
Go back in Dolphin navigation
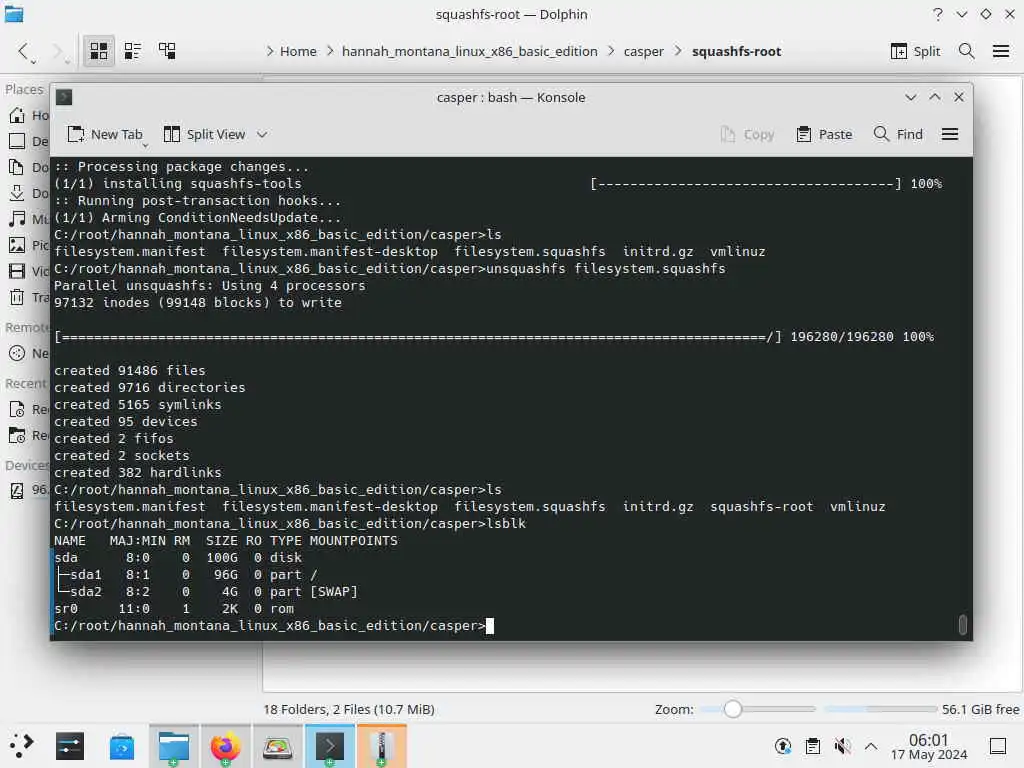pos(24,52)
